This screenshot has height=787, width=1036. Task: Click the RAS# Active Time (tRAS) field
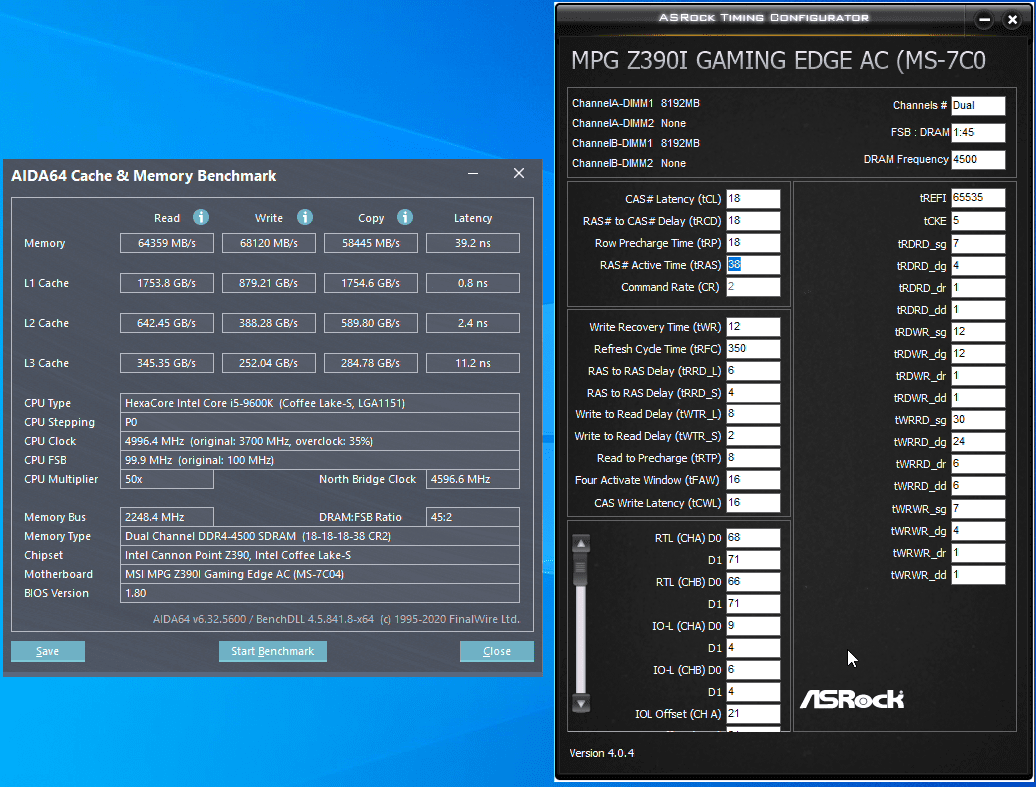(x=753, y=264)
